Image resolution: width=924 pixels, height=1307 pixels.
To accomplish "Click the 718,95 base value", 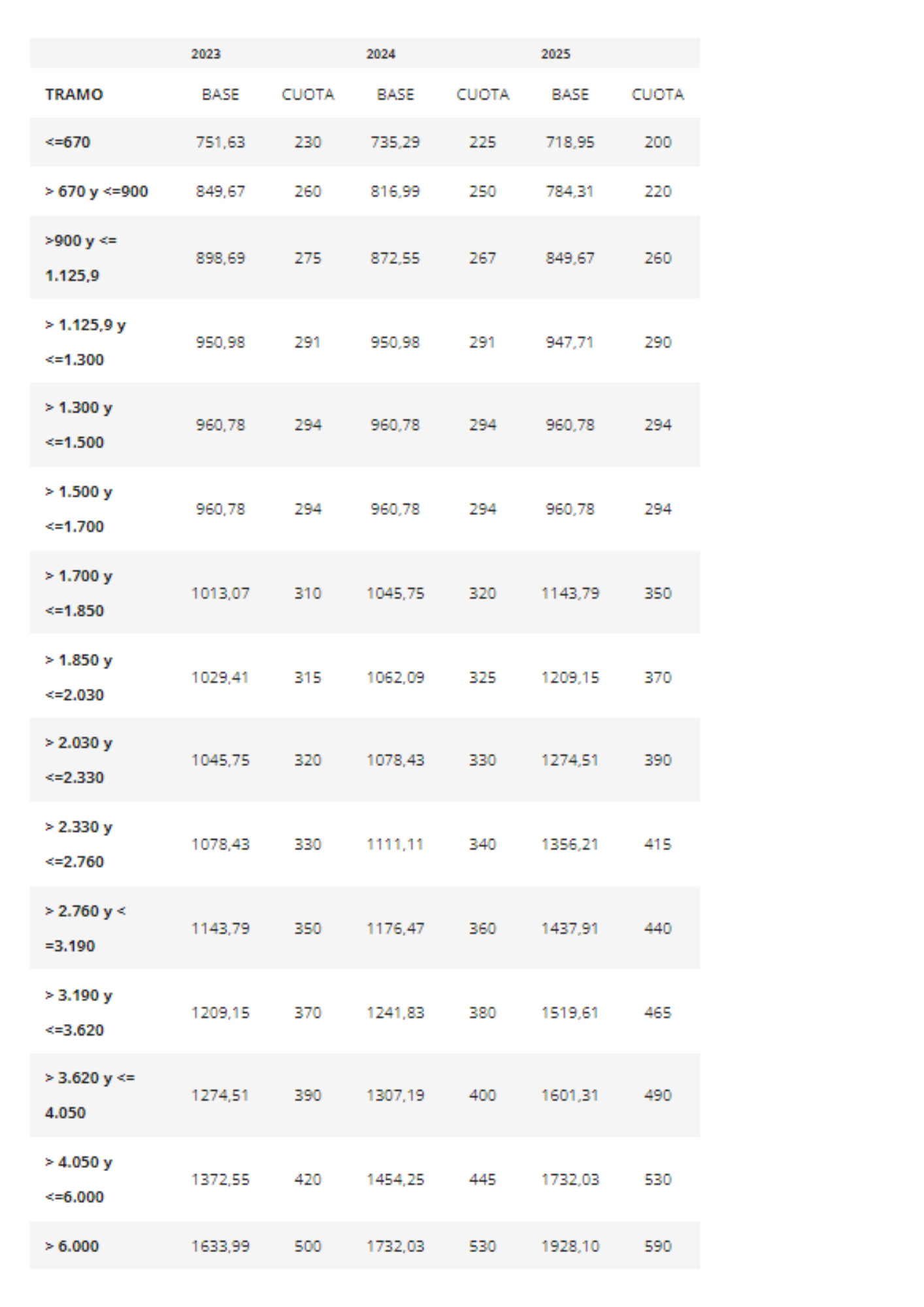I will tap(570, 142).
